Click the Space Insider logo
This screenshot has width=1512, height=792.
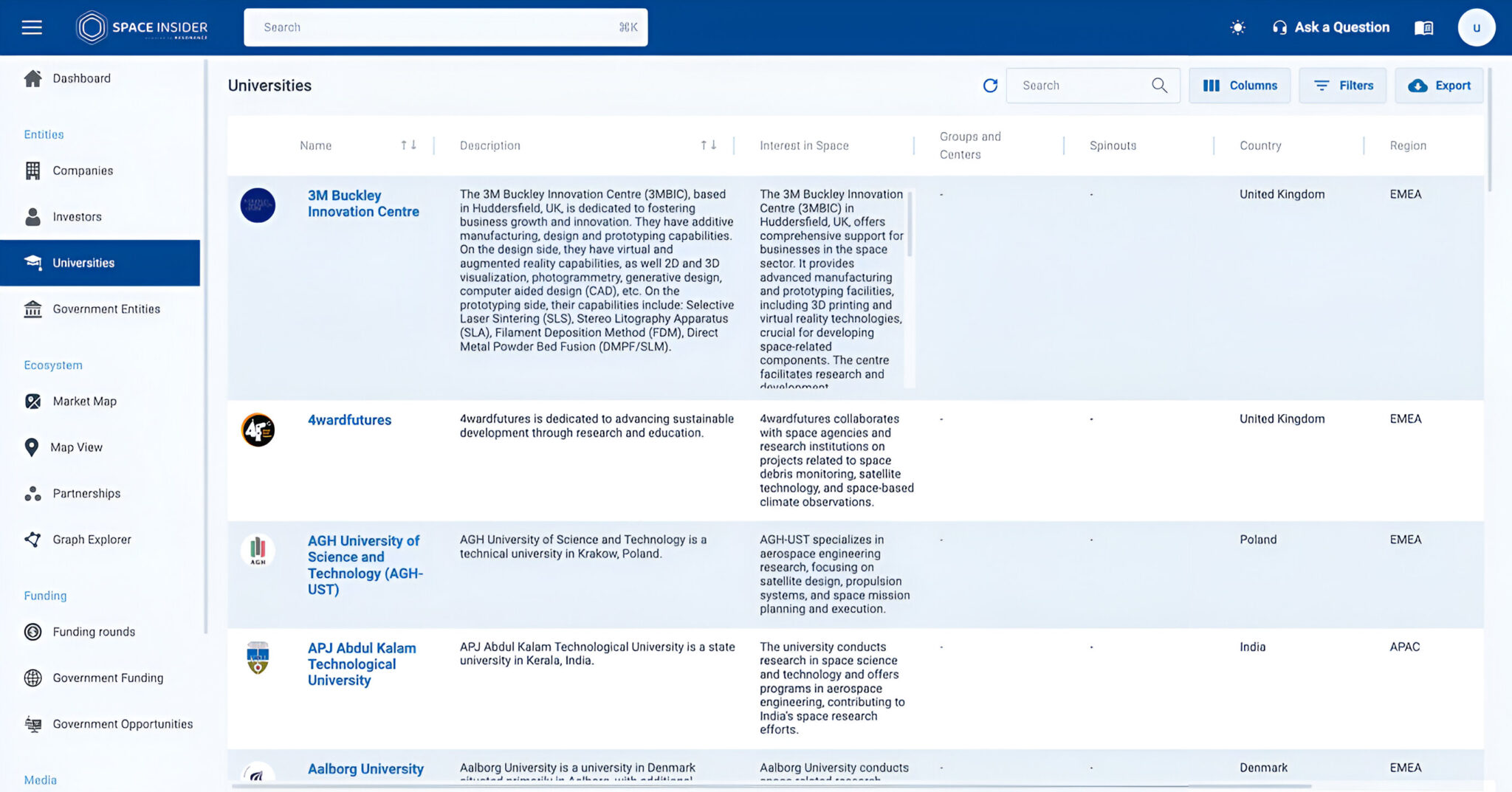142,27
